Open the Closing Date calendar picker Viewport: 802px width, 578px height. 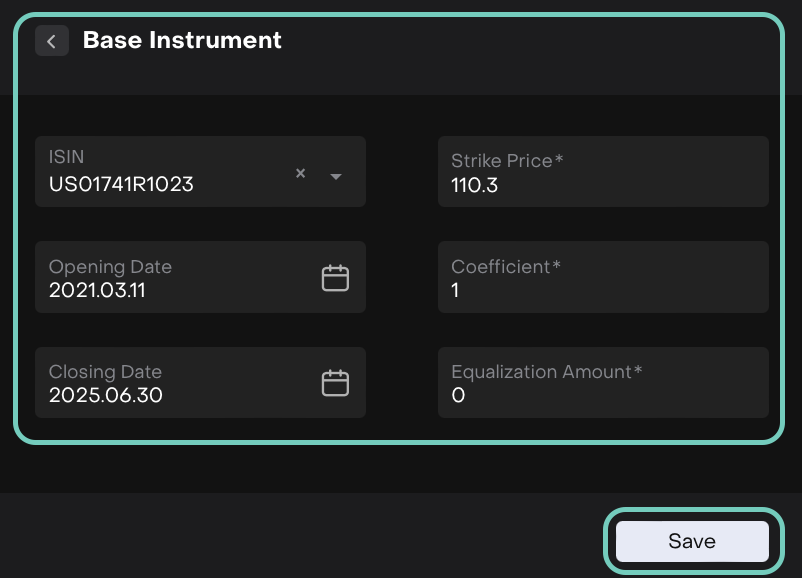335,383
